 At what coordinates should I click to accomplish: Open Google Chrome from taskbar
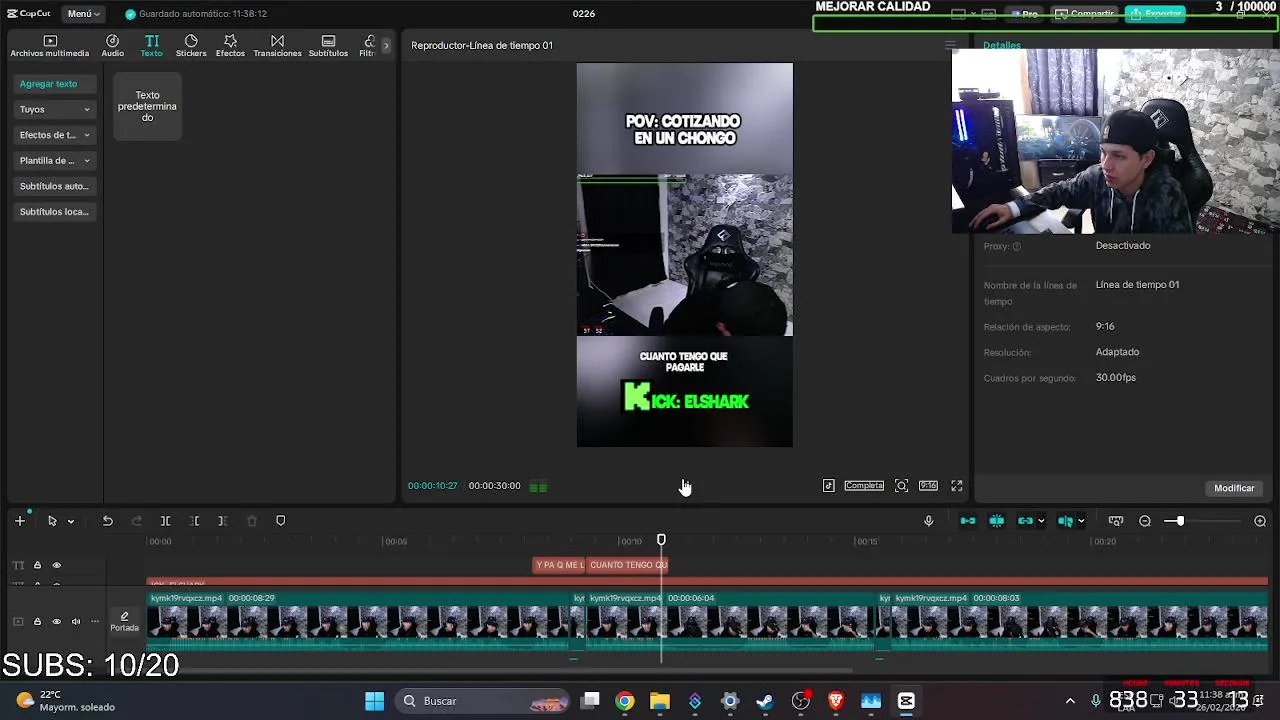(x=624, y=701)
